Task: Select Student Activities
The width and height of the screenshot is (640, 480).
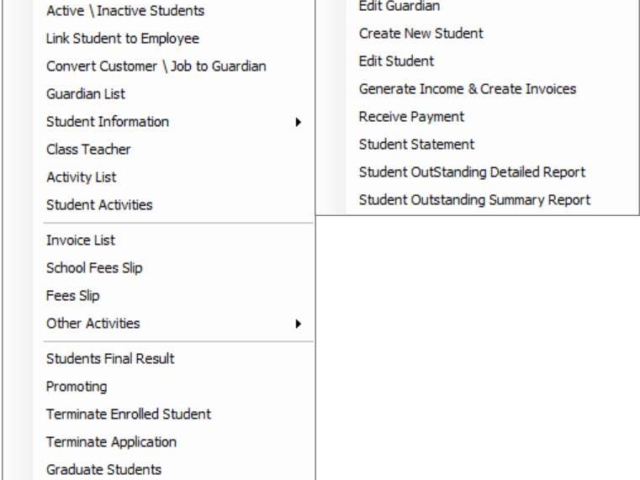Action: (99, 205)
